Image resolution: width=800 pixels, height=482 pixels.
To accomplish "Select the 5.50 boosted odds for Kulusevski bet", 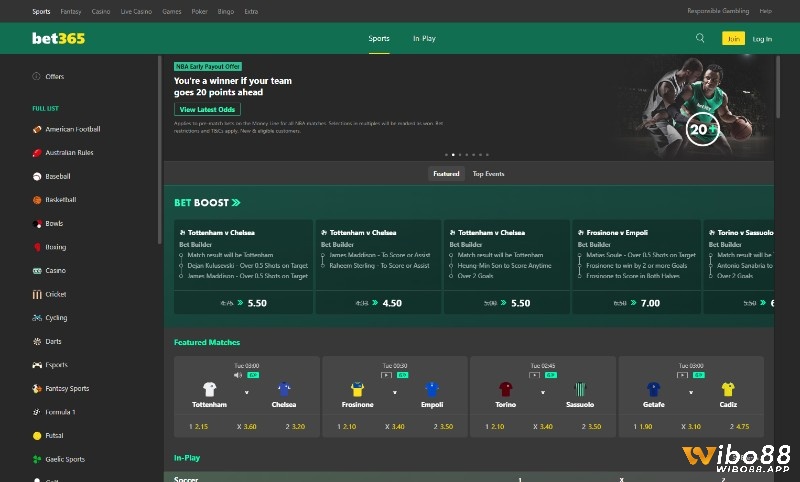I will tap(243, 303).
